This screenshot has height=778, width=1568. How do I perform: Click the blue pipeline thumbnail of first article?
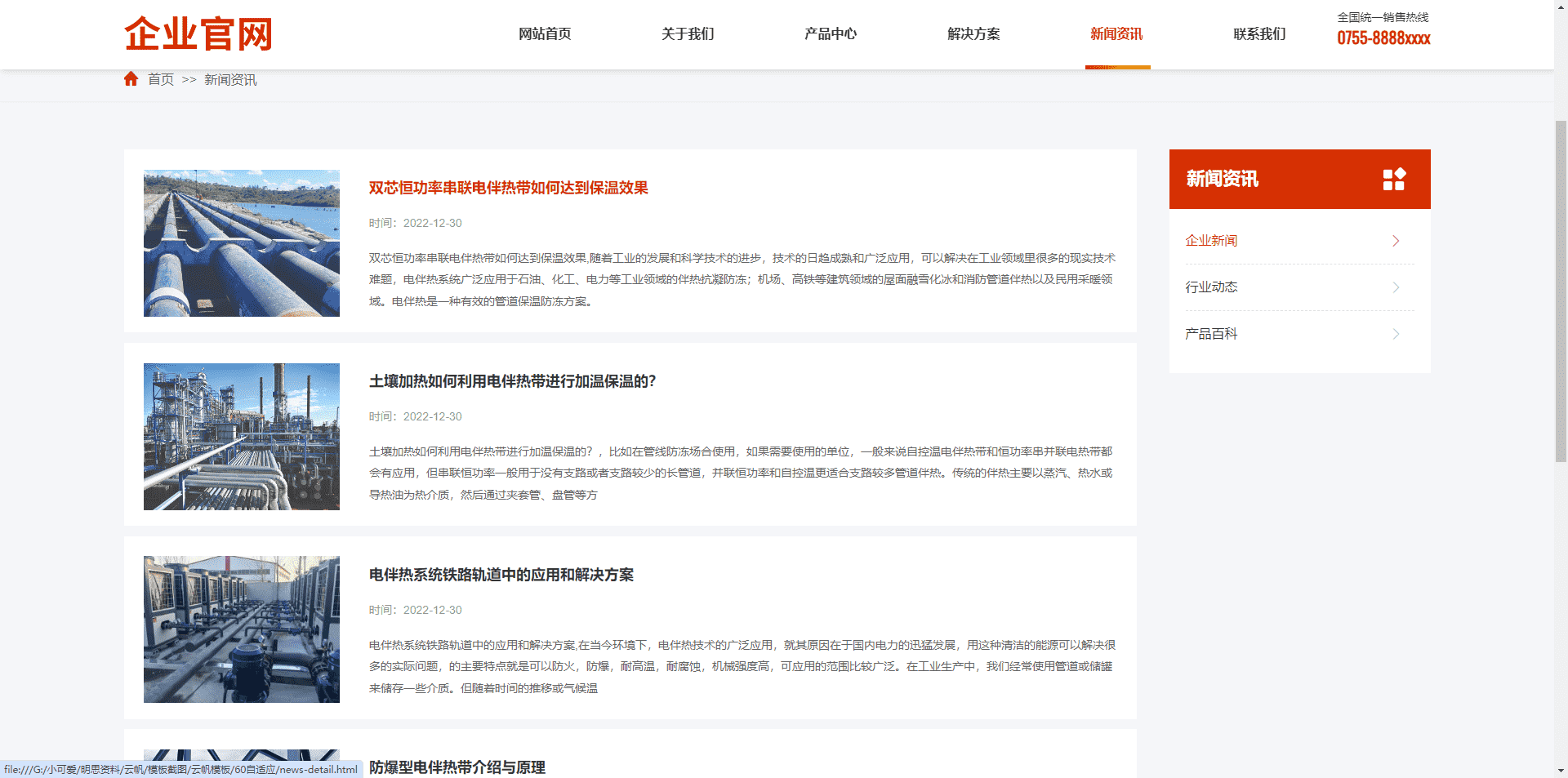(x=242, y=243)
